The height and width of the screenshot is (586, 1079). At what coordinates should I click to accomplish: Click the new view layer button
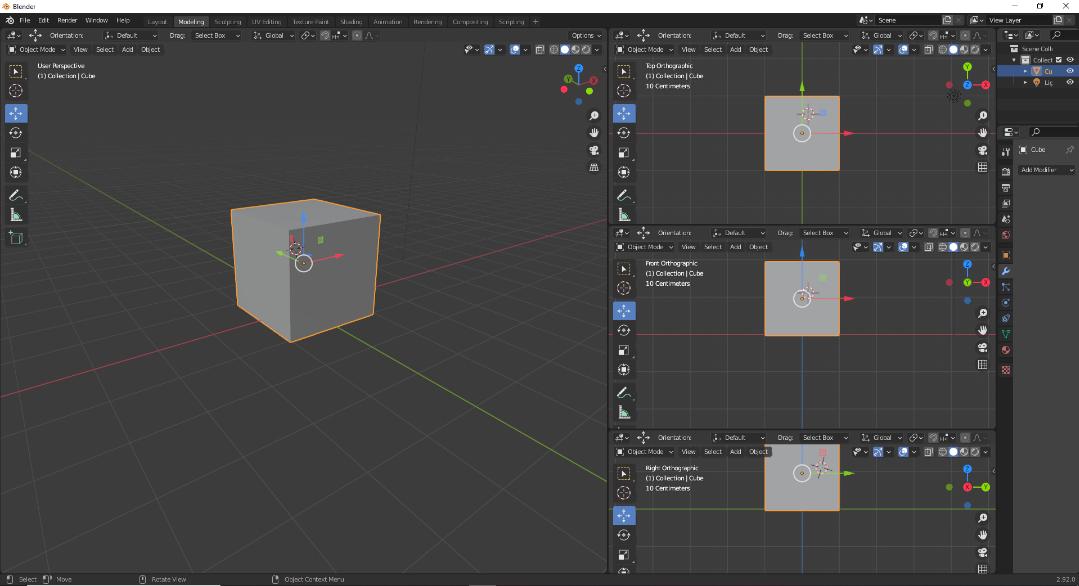coord(1058,21)
